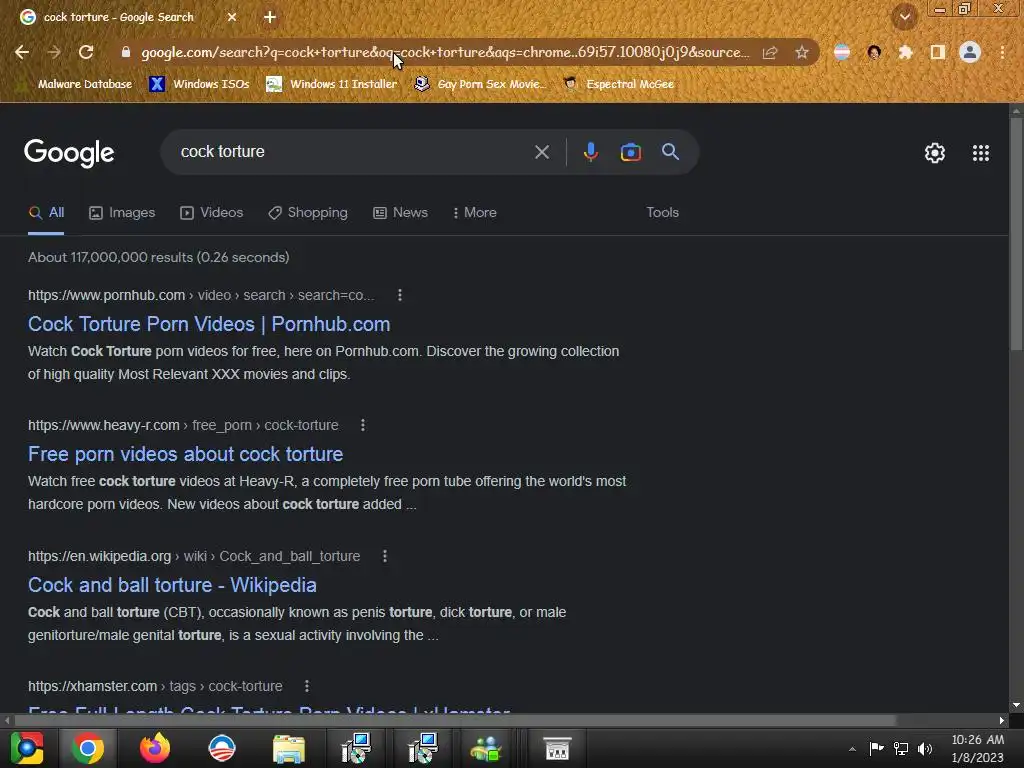Click the scroll-down arrow on the vertical scrollbar
1024x768 pixels.
[1016, 705]
